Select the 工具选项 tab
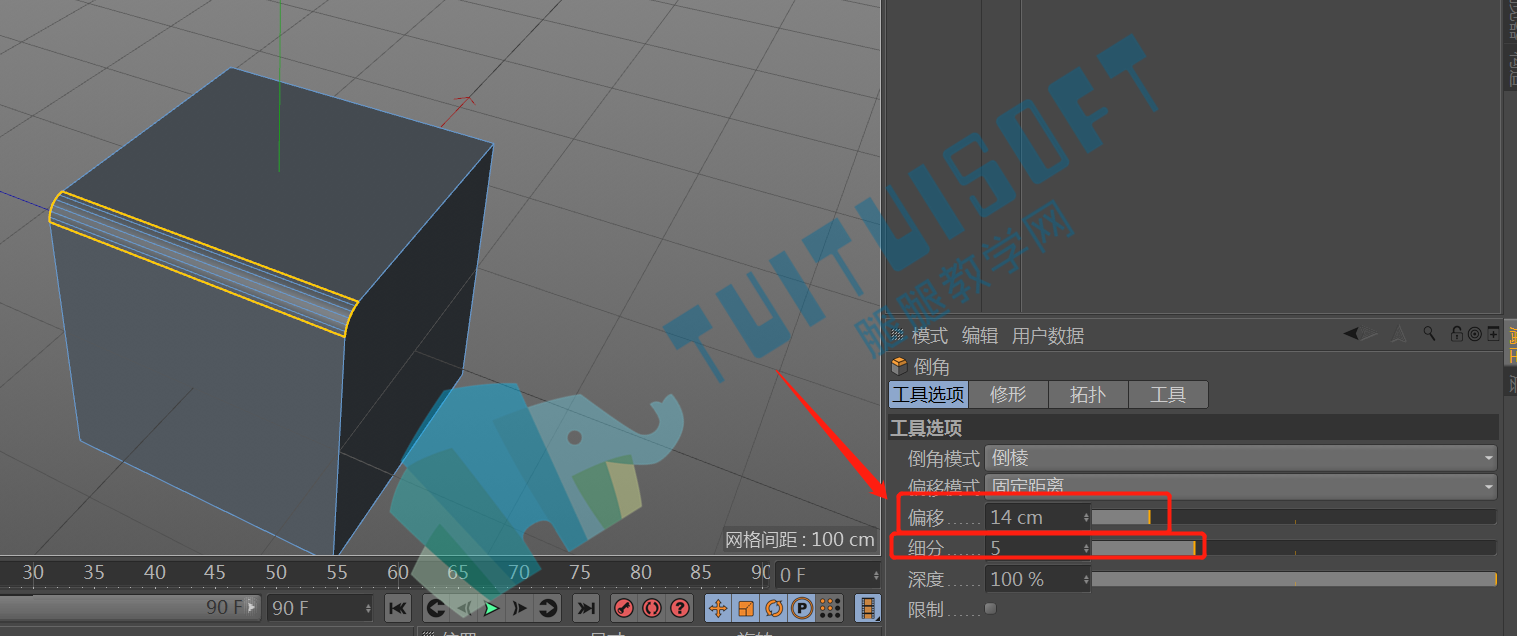Screen dimensions: 1517x636 tap(928, 394)
